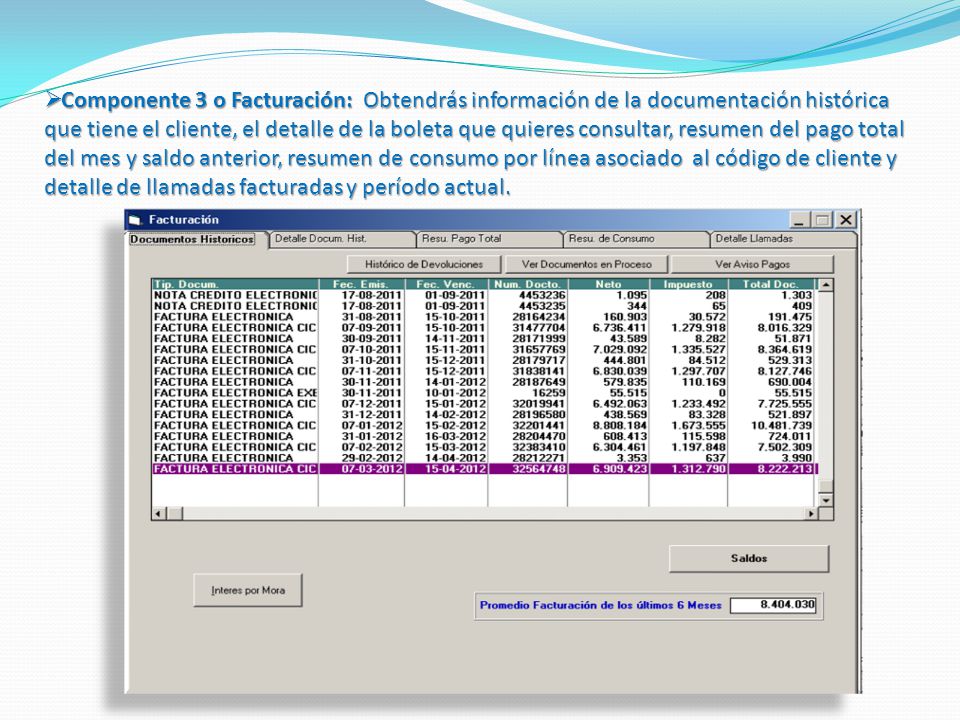Image resolution: width=960 pixels, height=720 pixels.
Task: Select invoice number 28164234
Action: [x=484, y=317]
